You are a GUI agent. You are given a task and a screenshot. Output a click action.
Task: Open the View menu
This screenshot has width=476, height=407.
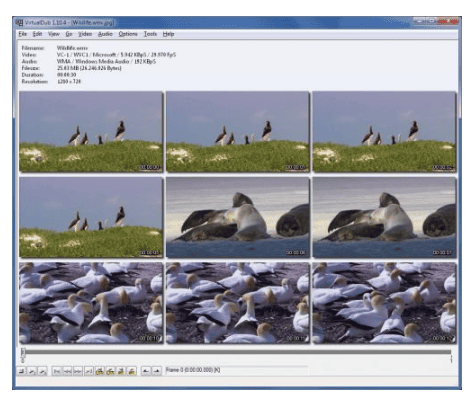[53, 34]
